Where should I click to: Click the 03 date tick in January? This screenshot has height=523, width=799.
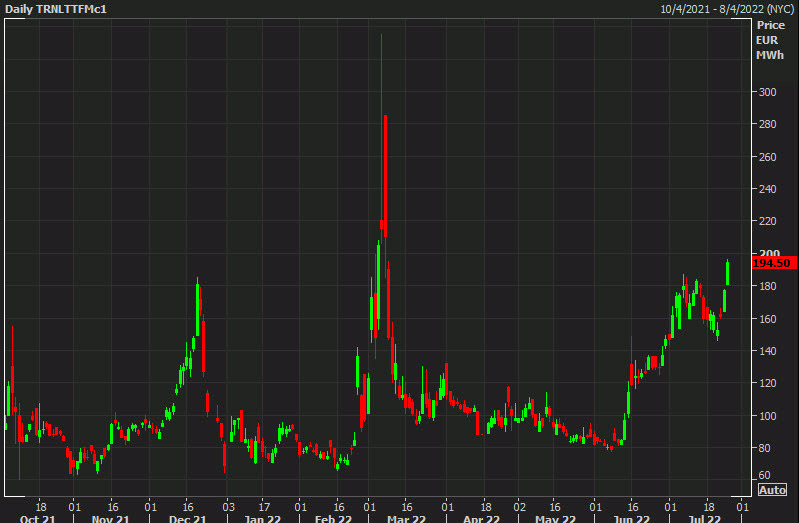229,507
